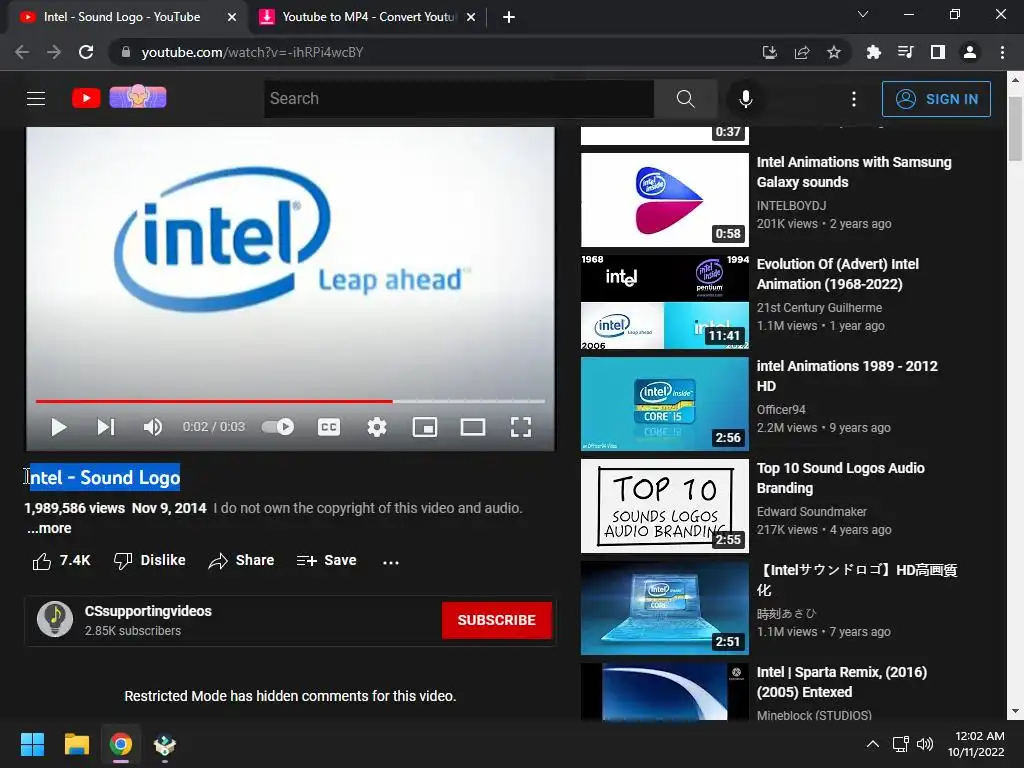This screenshot has height=768, width=1024.
Task: Expand the description with ...more
Action: click(x=49, y=528)
